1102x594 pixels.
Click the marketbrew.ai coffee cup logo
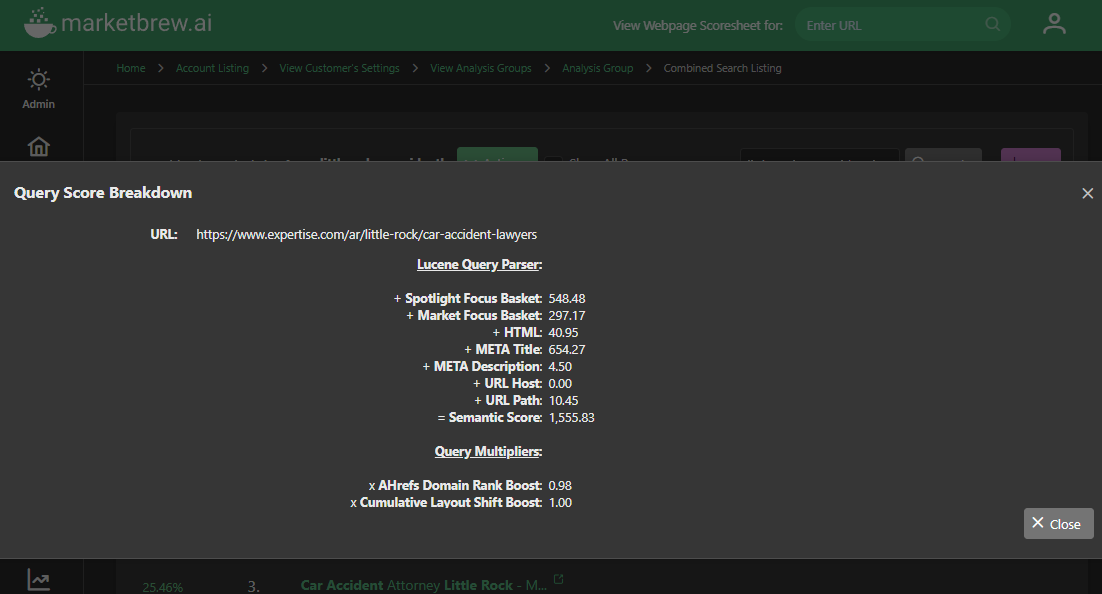(40, 22)
